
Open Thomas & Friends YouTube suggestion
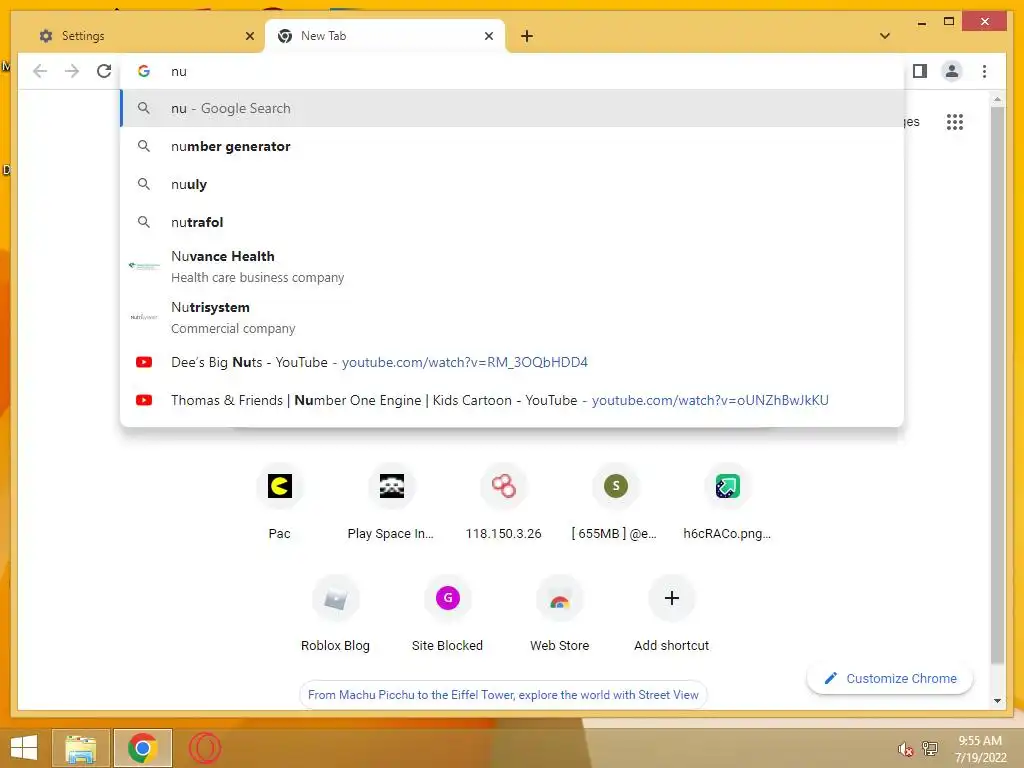(x=512, y=400)
